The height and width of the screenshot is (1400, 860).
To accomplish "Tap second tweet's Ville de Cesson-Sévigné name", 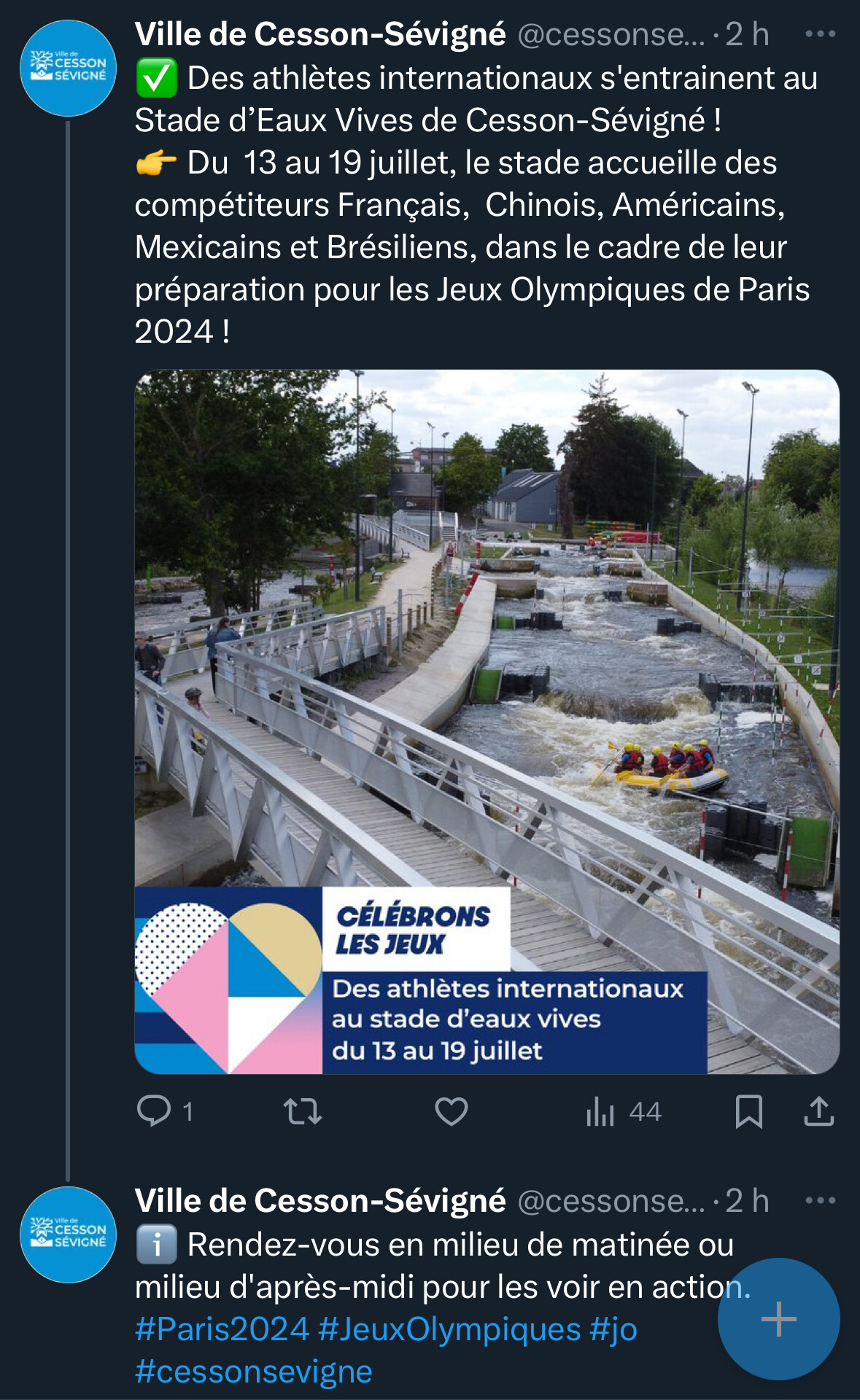I will [320, 1201].
